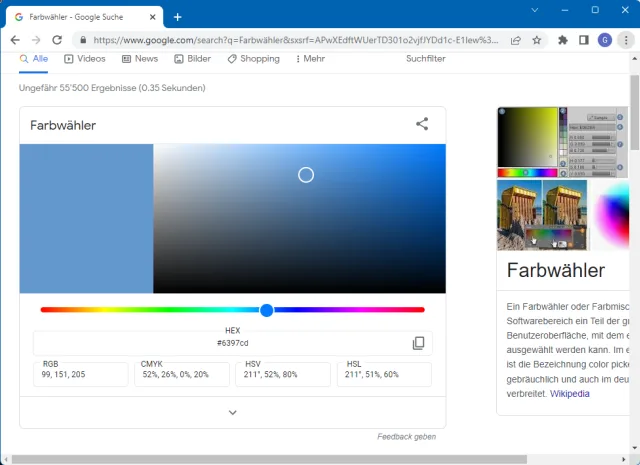Click the Feedback geben link
Image resolution: width=640 pixels, height=465 pixels.
[x=406, y=437]
